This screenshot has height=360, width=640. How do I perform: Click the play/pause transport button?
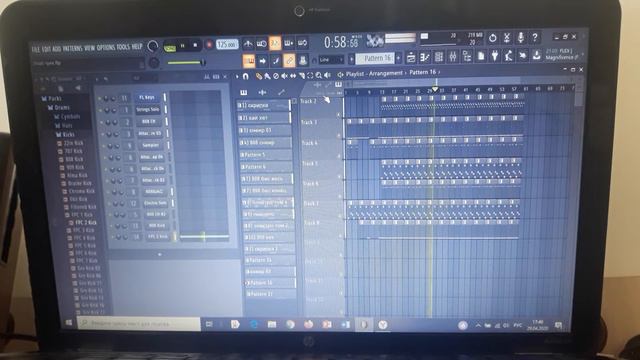point(182,46)
